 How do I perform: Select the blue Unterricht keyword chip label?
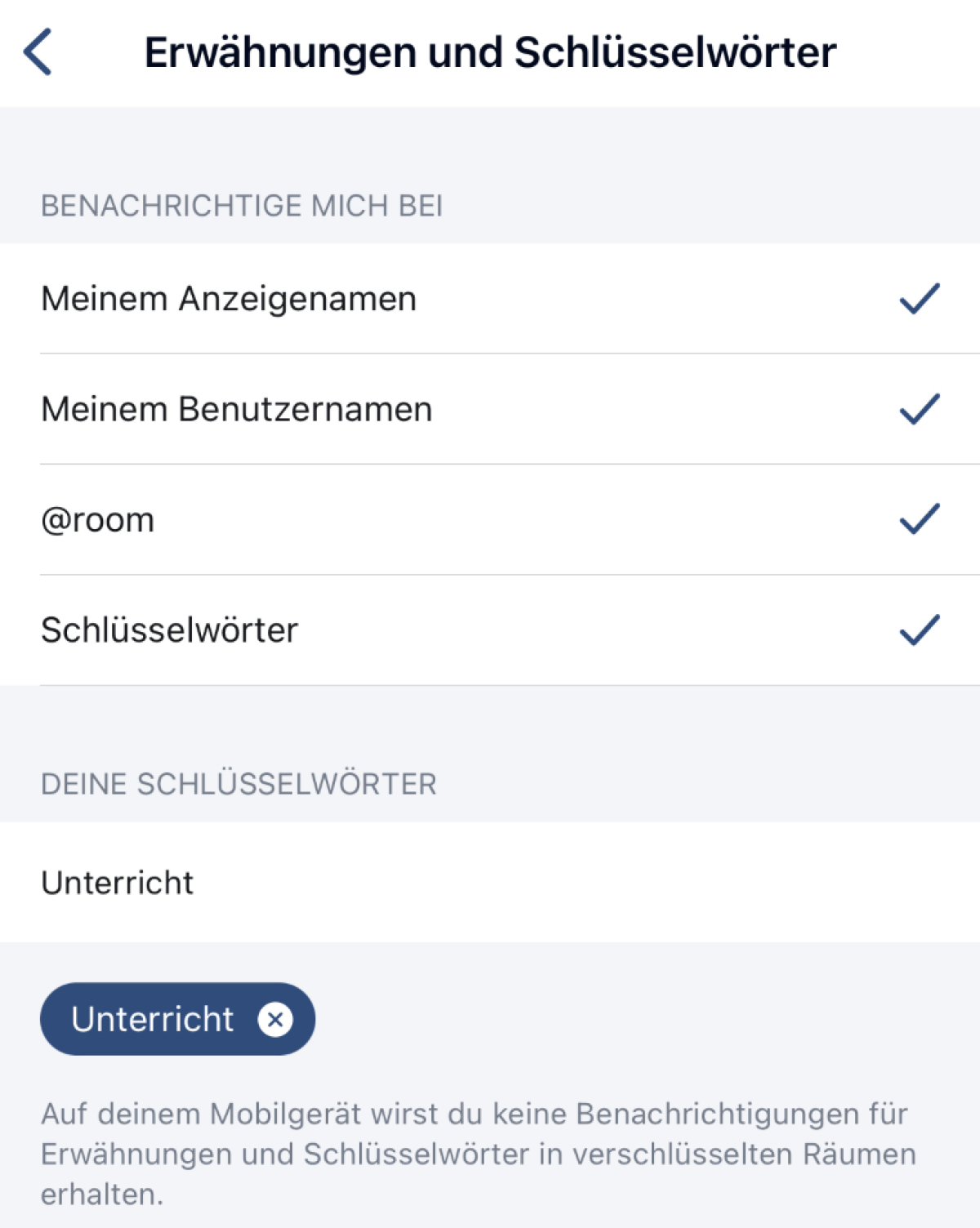pos(153,1019)
